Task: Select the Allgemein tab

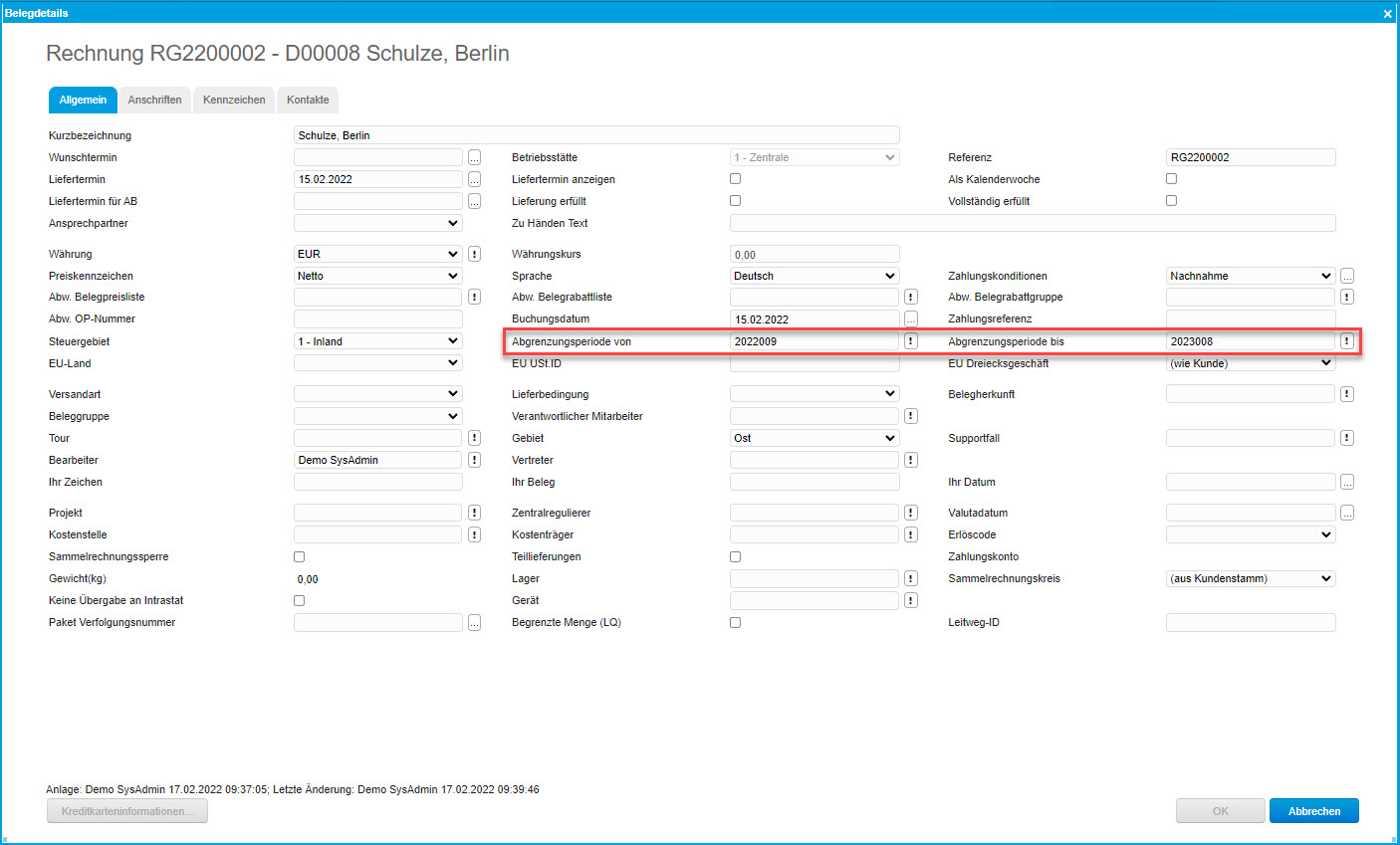Action: (83, 100)
